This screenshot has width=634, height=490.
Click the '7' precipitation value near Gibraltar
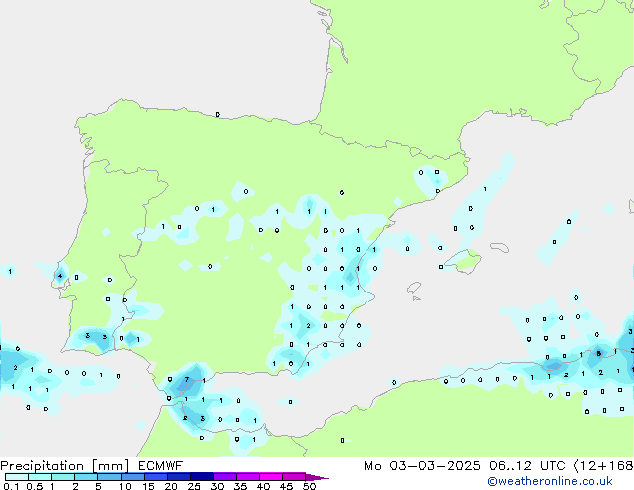(186, 380)
